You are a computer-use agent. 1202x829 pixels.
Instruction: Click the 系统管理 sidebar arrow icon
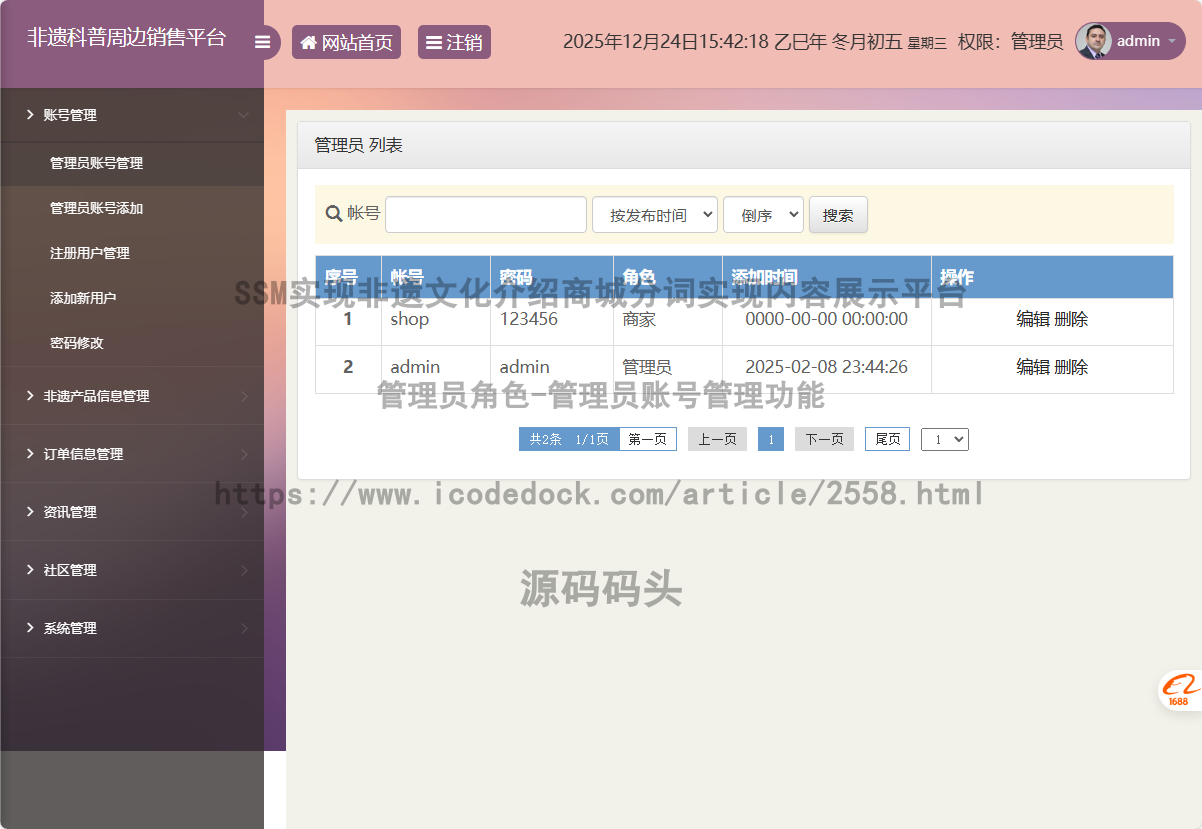(245, 629)
